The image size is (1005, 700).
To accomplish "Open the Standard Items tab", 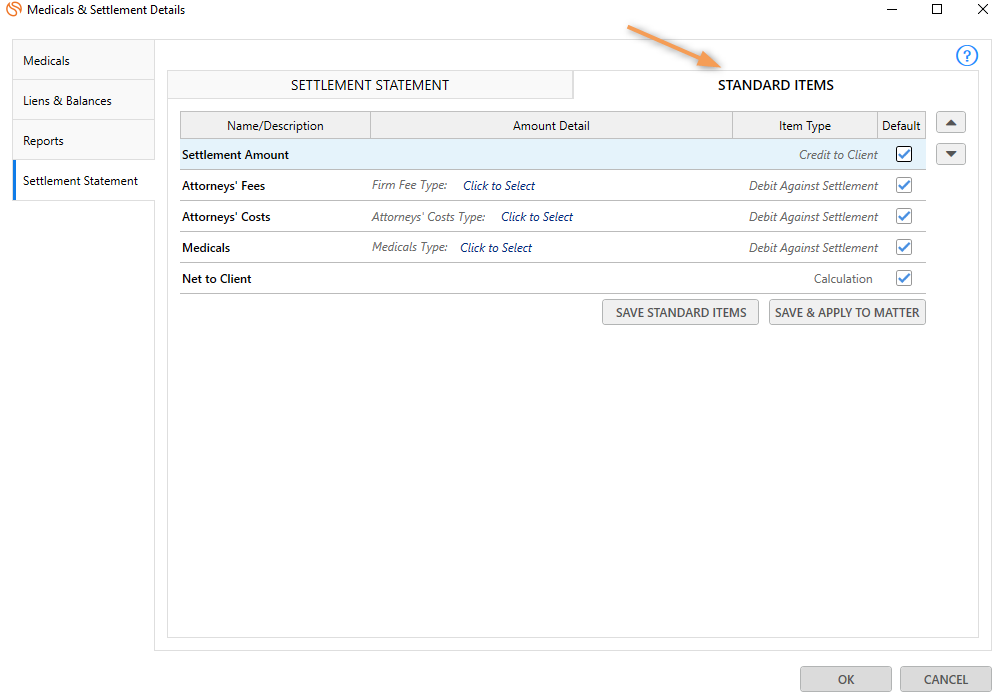I will tap(775, 85).
